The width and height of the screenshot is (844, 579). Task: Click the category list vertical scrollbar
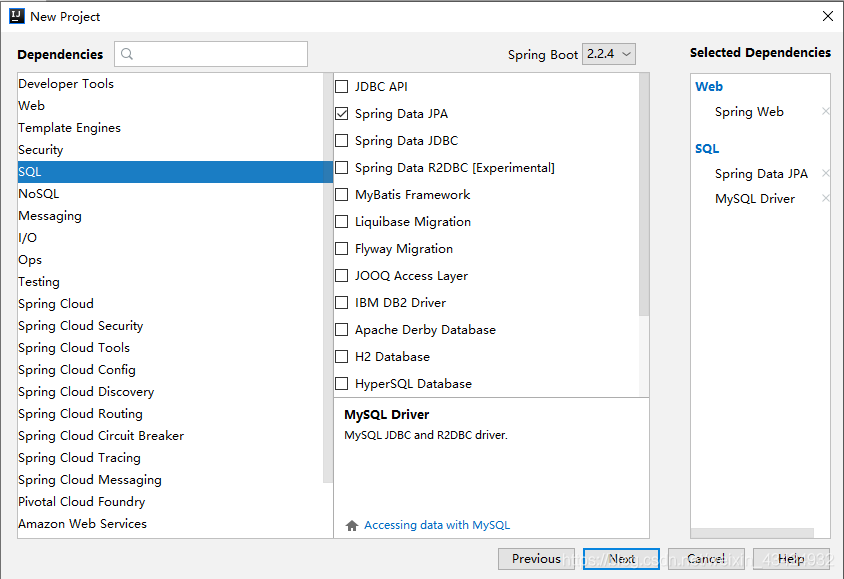[328, 278]
